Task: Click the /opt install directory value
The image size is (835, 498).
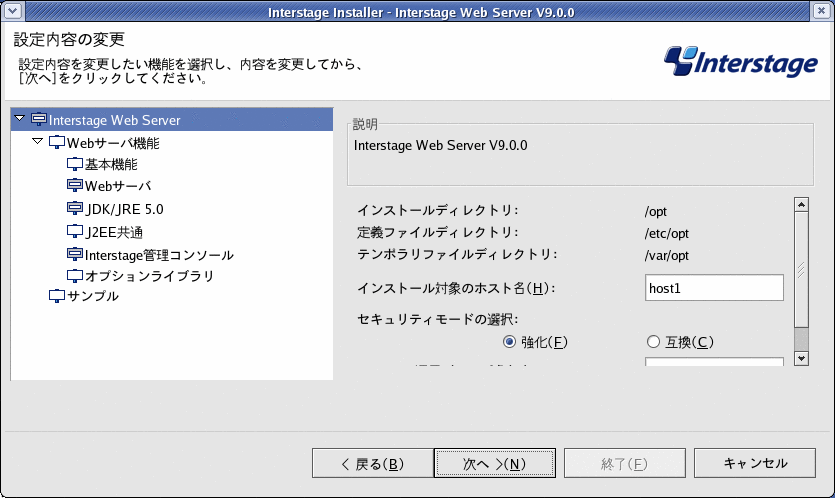Action: click(x=656, y=211)
